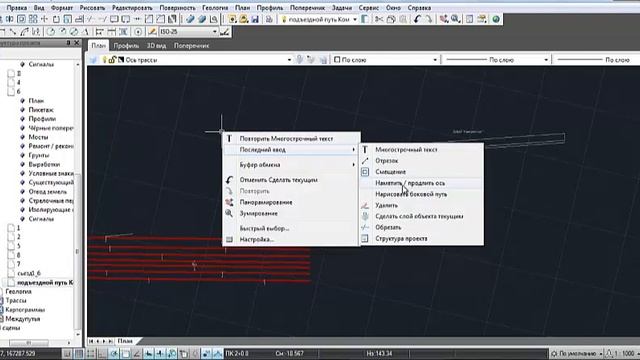Click the Redo arrow in the top toolbar

tap(429, 19)
